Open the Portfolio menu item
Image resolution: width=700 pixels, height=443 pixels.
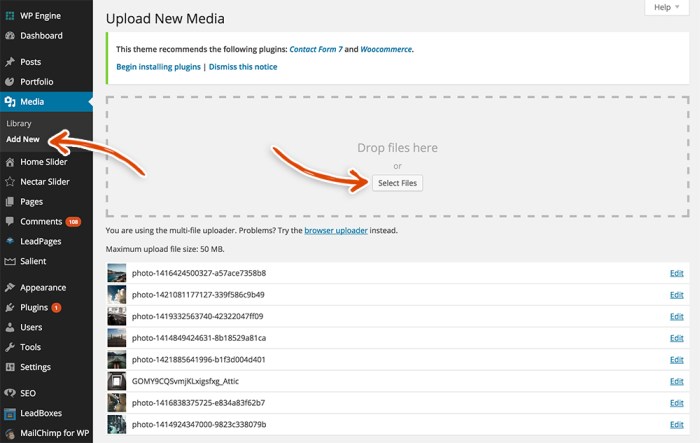coord(37,82)
